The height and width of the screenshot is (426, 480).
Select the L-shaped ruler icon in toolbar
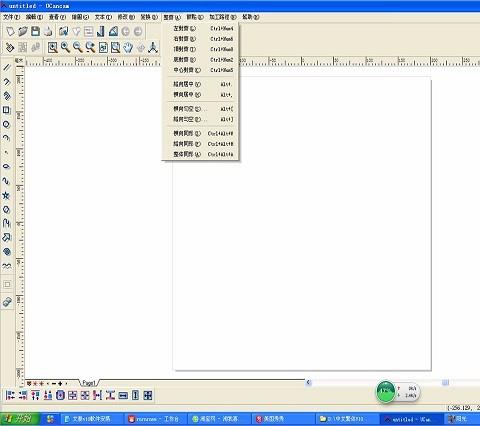point(101,32)
